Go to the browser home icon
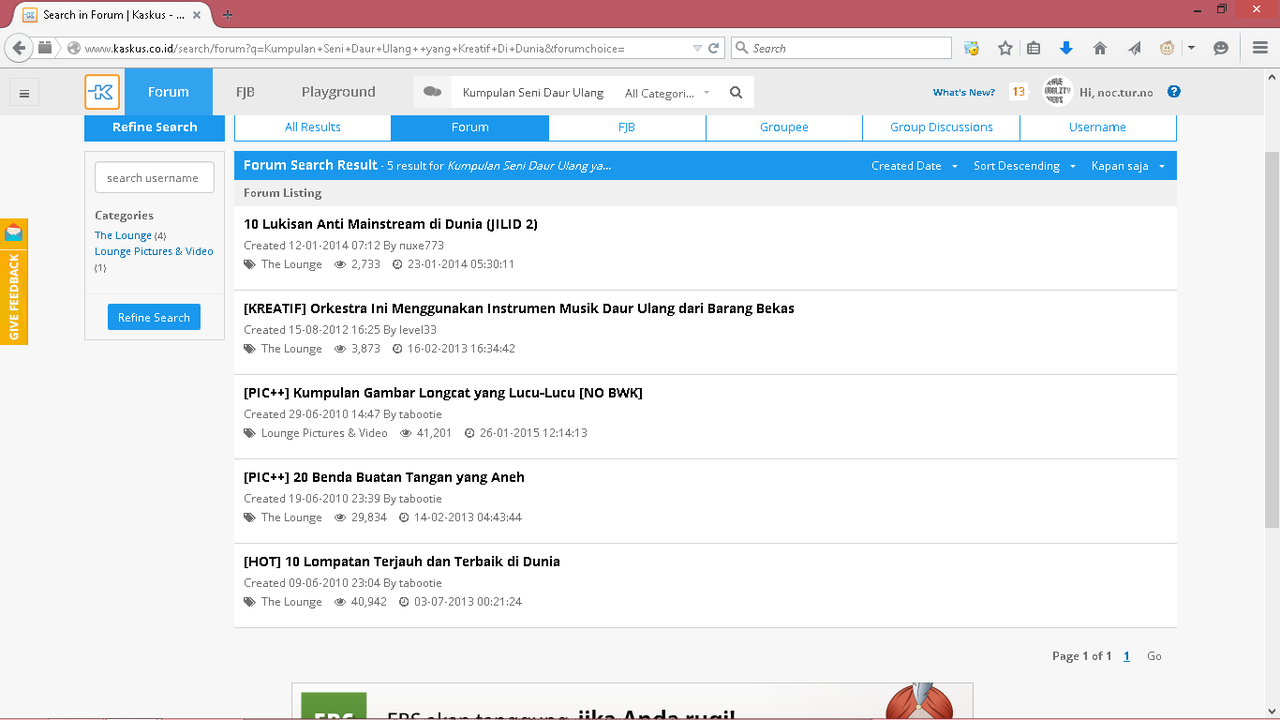This screenshot has height=720, width=1280. point(1100,48)
